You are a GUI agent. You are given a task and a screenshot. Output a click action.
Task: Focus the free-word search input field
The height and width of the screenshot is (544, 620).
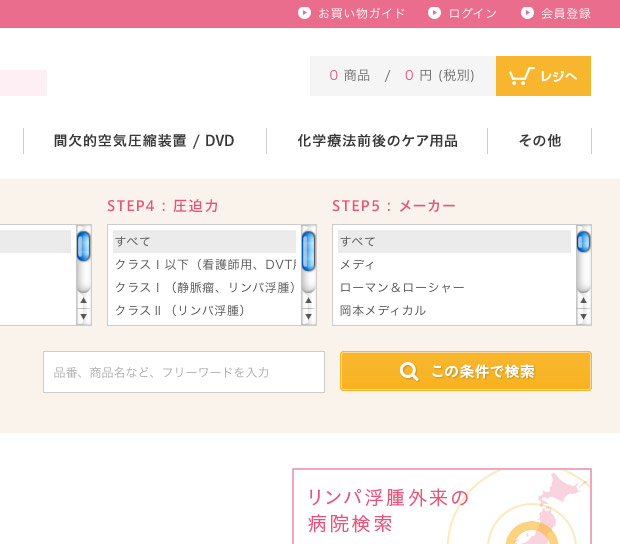pyautogui.click(x=184, y=372)
